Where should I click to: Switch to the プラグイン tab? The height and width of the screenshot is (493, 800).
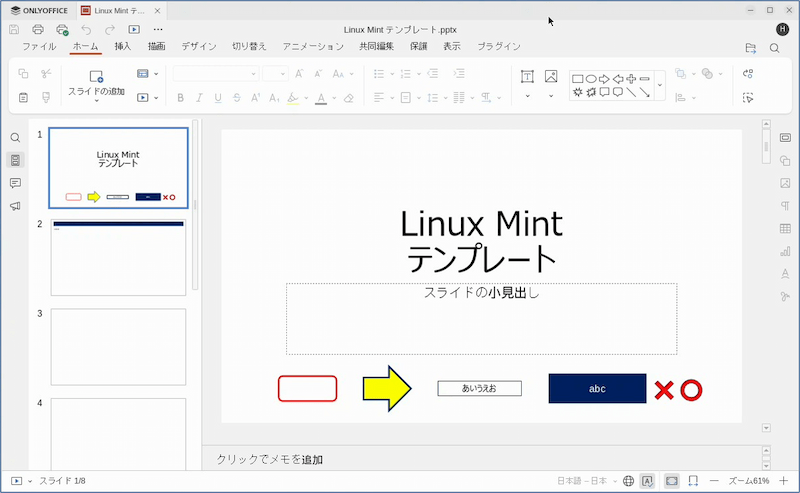[498, 46]
